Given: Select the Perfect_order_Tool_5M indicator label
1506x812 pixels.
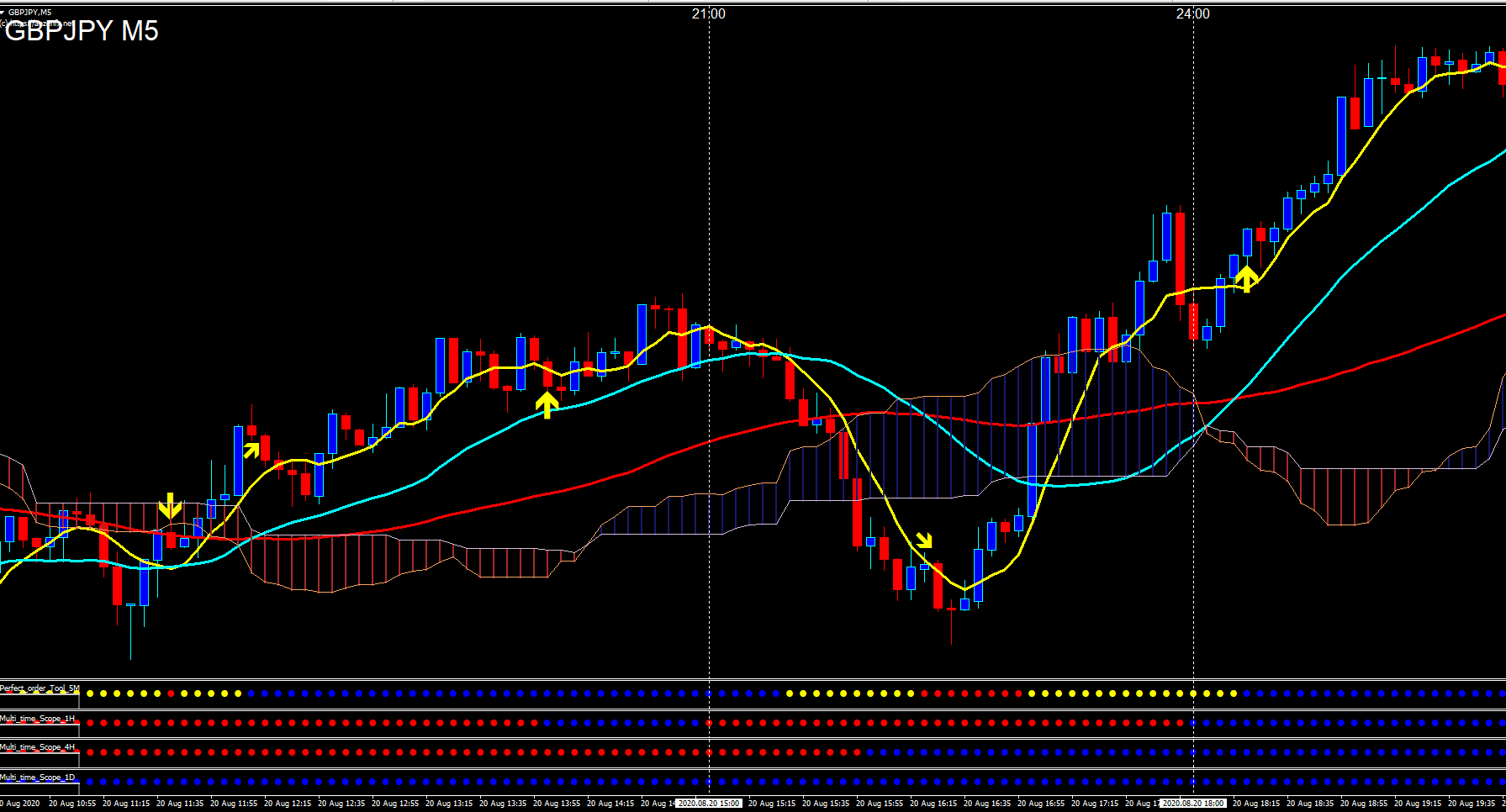Looking at the screenshot, I should (x=40, y=688).
